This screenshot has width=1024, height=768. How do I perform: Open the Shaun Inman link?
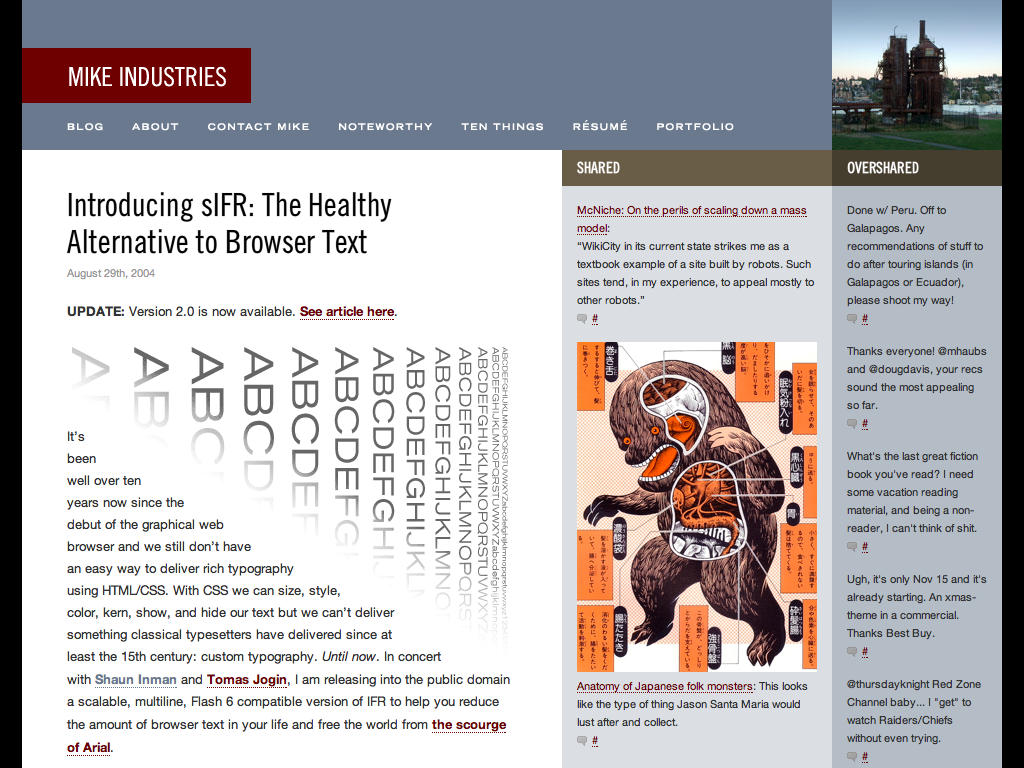pos(135,680)
